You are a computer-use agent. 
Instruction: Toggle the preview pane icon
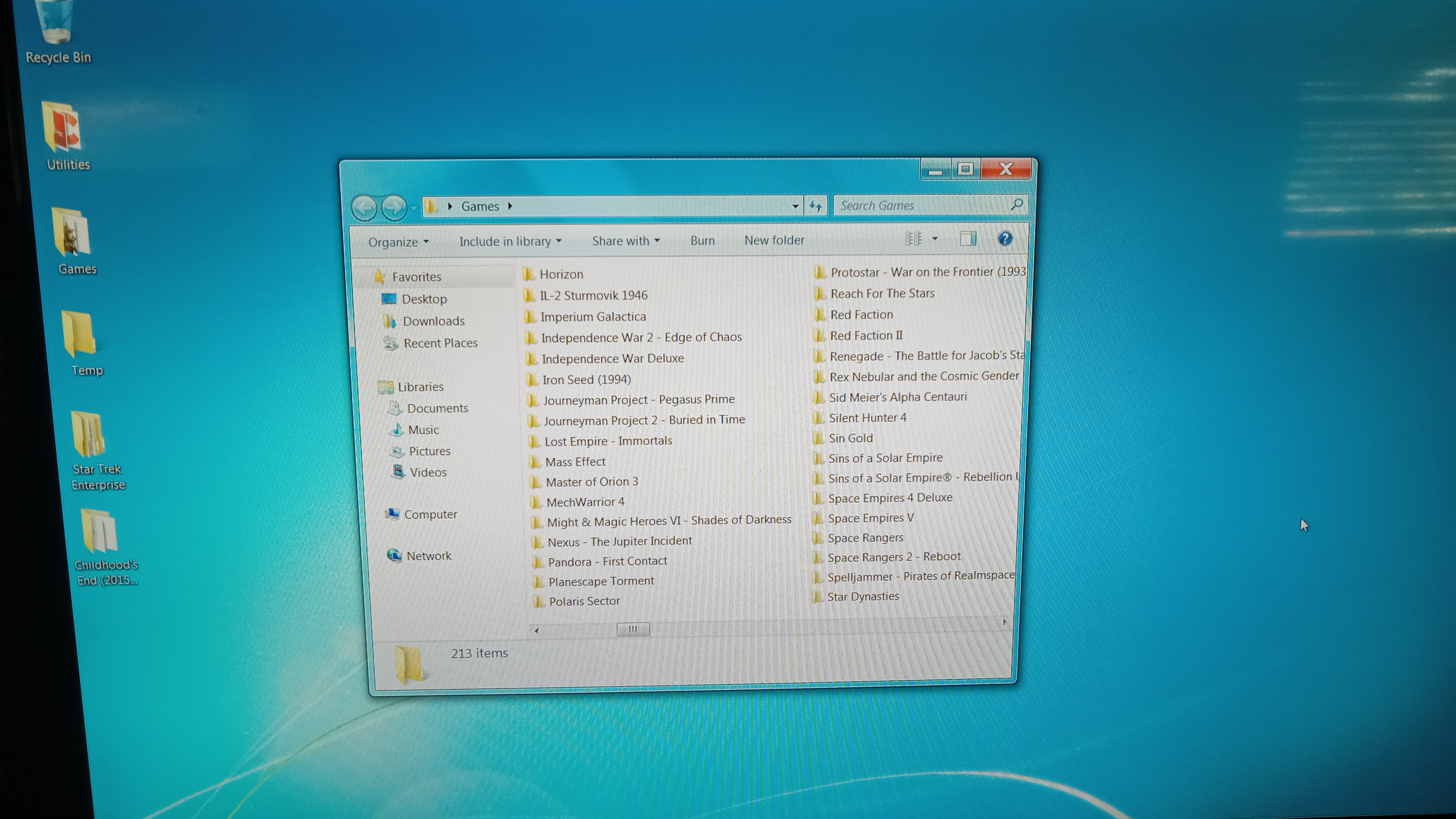pyautogui.click(x=968, y=238)
